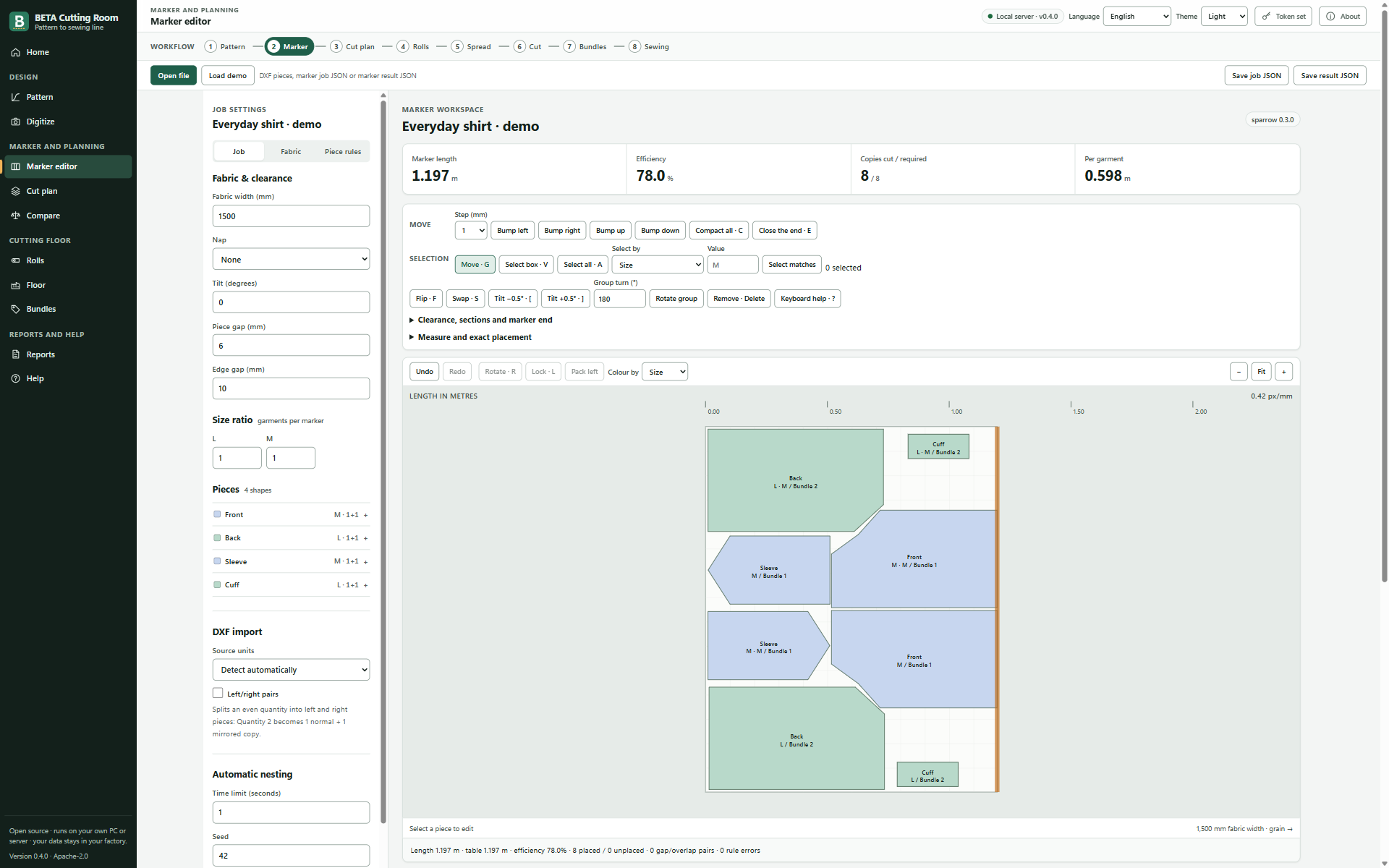Image resolution: width=1389 pixels, height=868 pixels.
Task: Go to Sewing workflow step
Action: pos(649,46)
